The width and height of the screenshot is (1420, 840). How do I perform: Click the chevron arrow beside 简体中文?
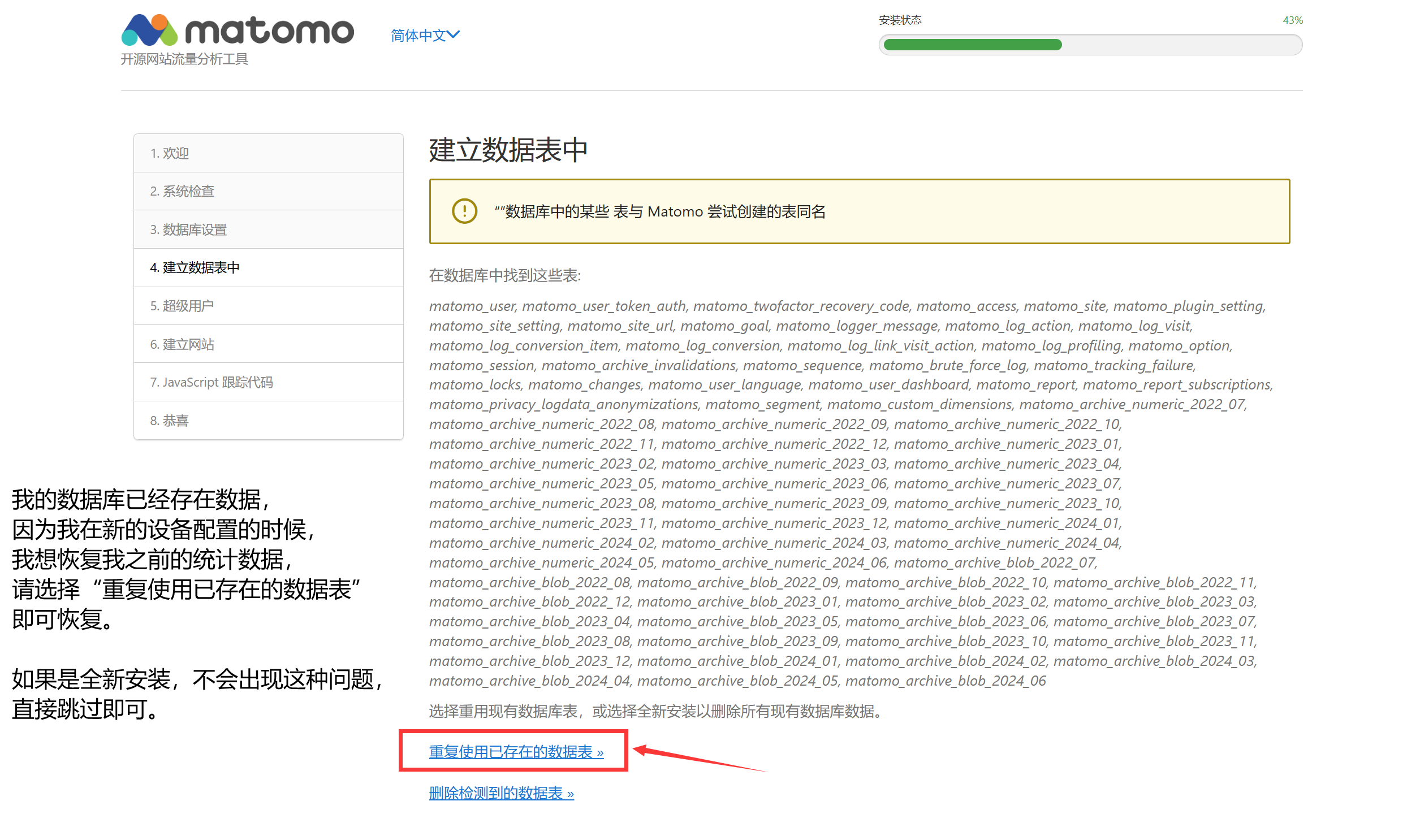[454, 34]
